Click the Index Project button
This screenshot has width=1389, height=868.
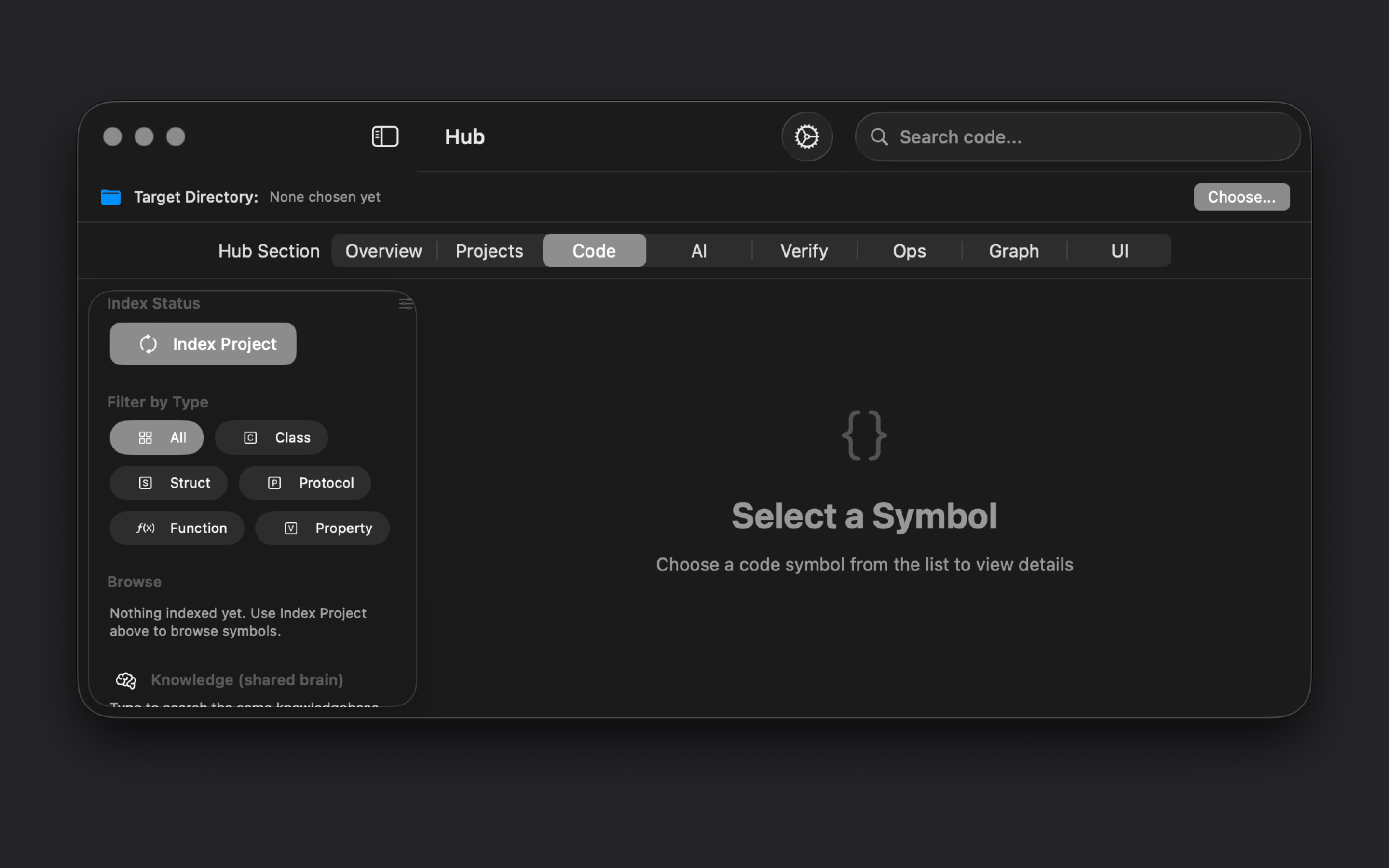tap(203, 344)
